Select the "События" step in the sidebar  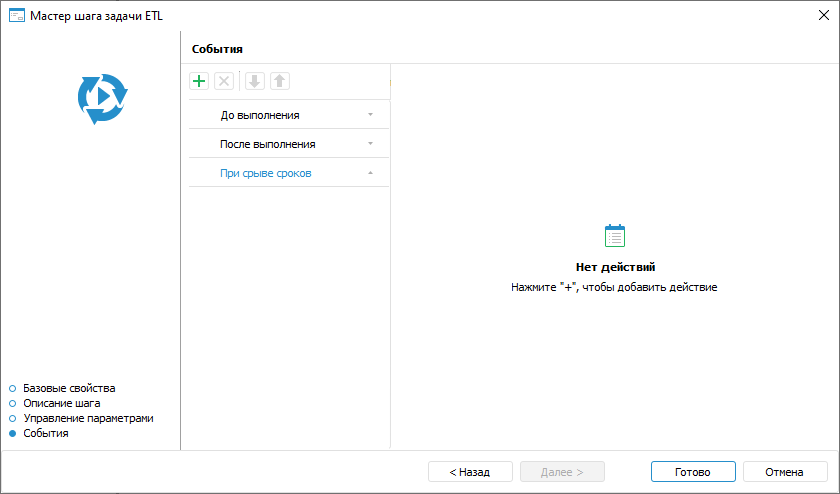pos(45,433)
